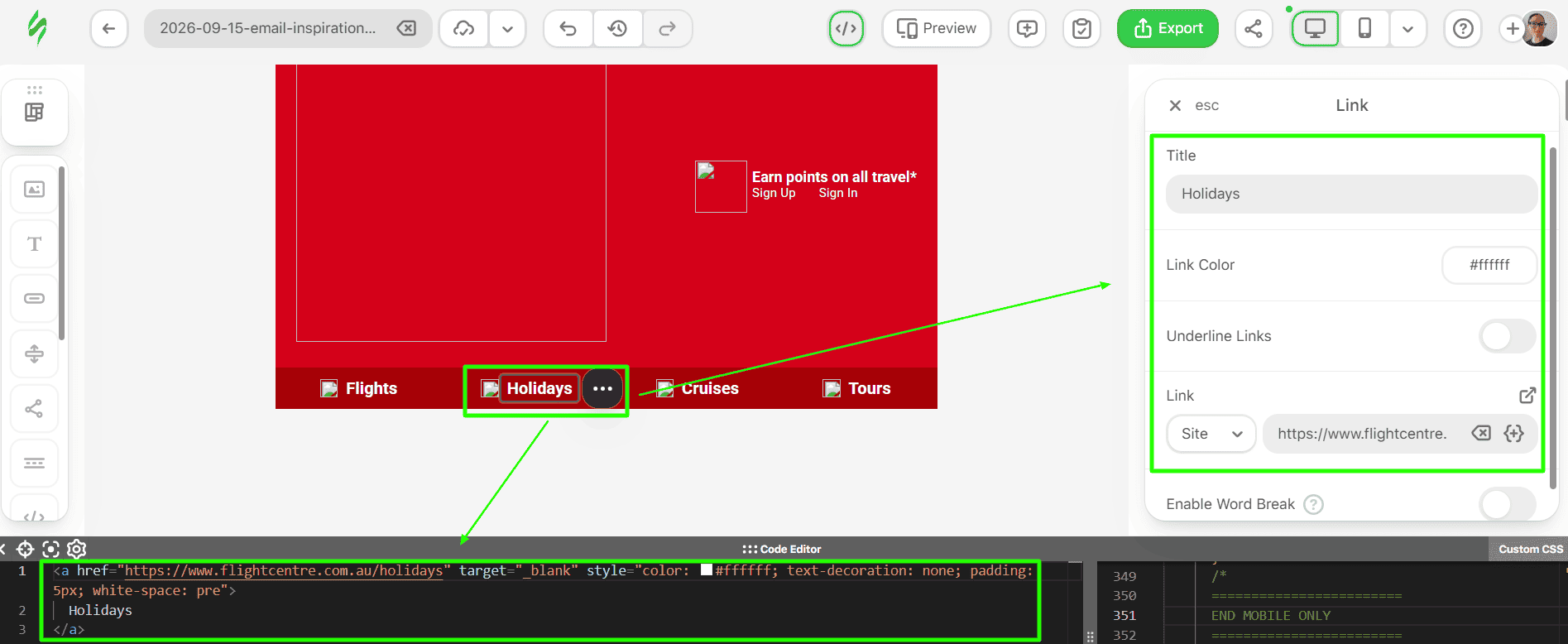The image size is (1568, 644).
Task: Select the Button block in sidebar
Action: [x=34, y=298]
